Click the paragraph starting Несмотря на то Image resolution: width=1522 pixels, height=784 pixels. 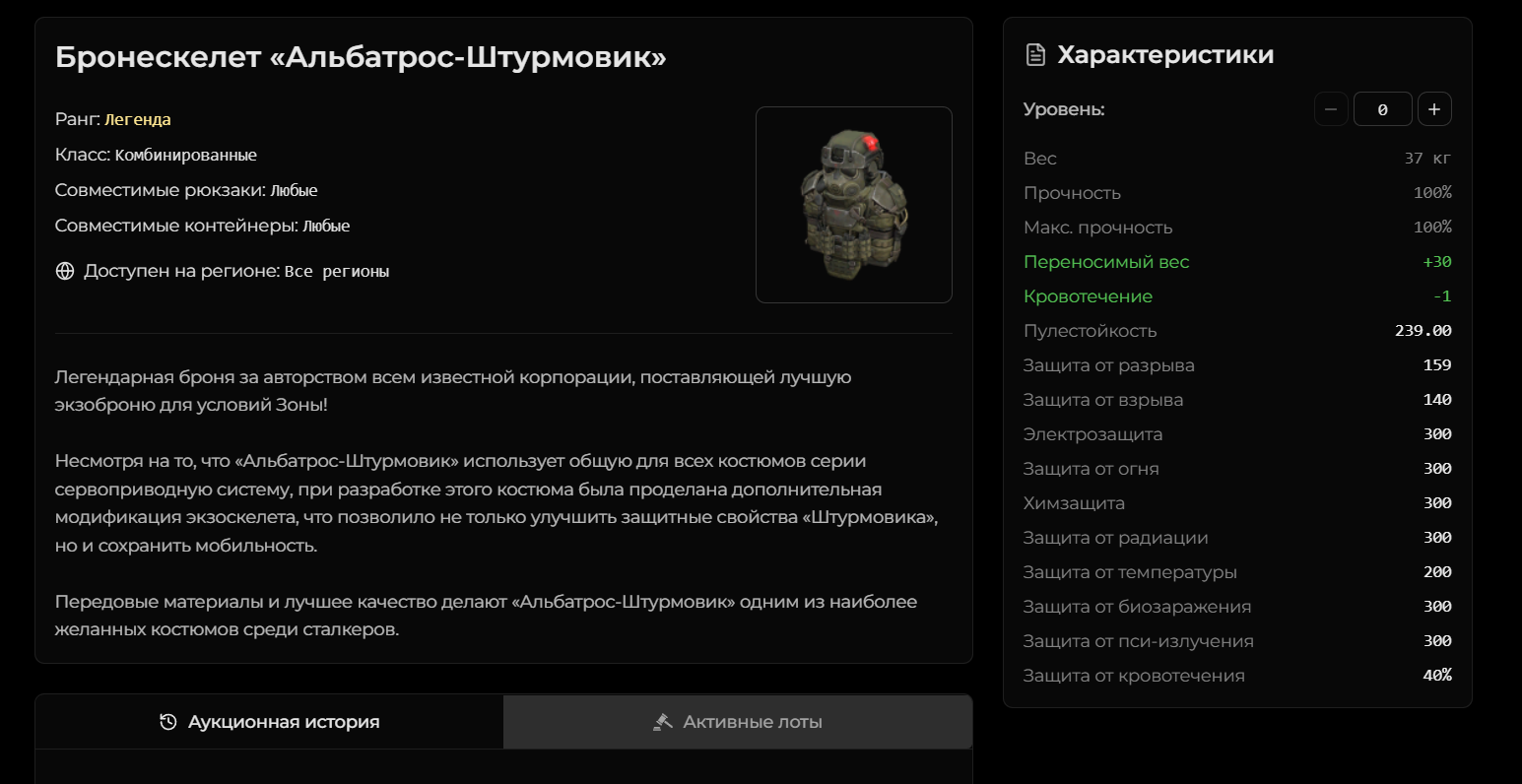496,503
